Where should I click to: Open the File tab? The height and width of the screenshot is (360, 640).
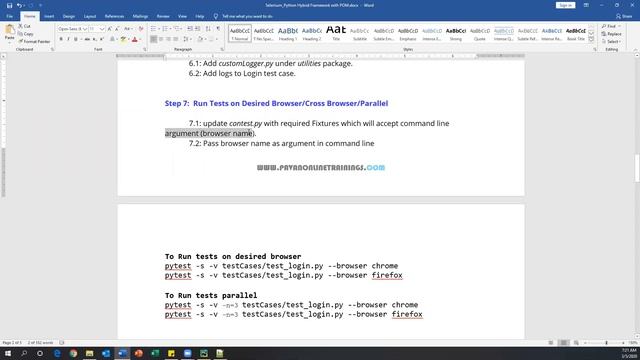[9, 16]
